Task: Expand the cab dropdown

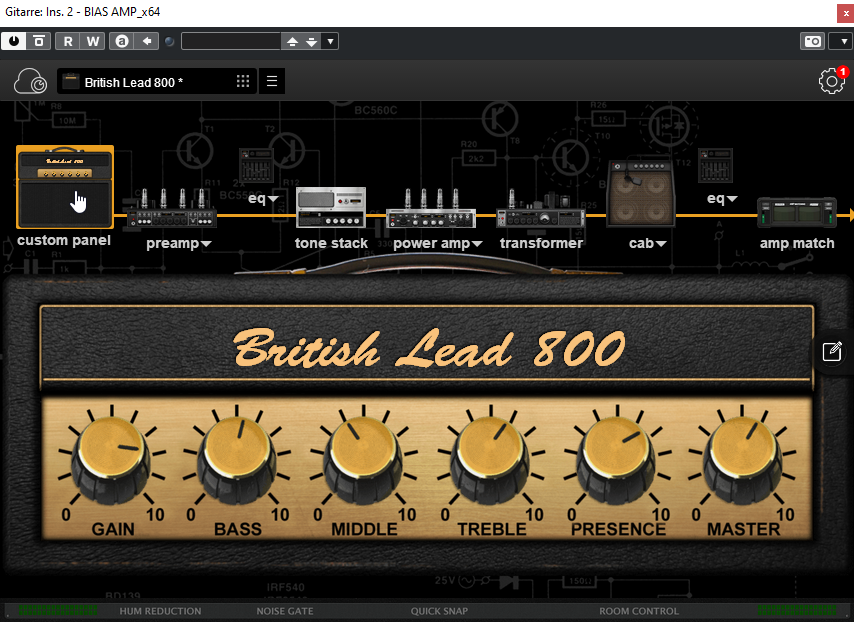Action: coord(645,243)
